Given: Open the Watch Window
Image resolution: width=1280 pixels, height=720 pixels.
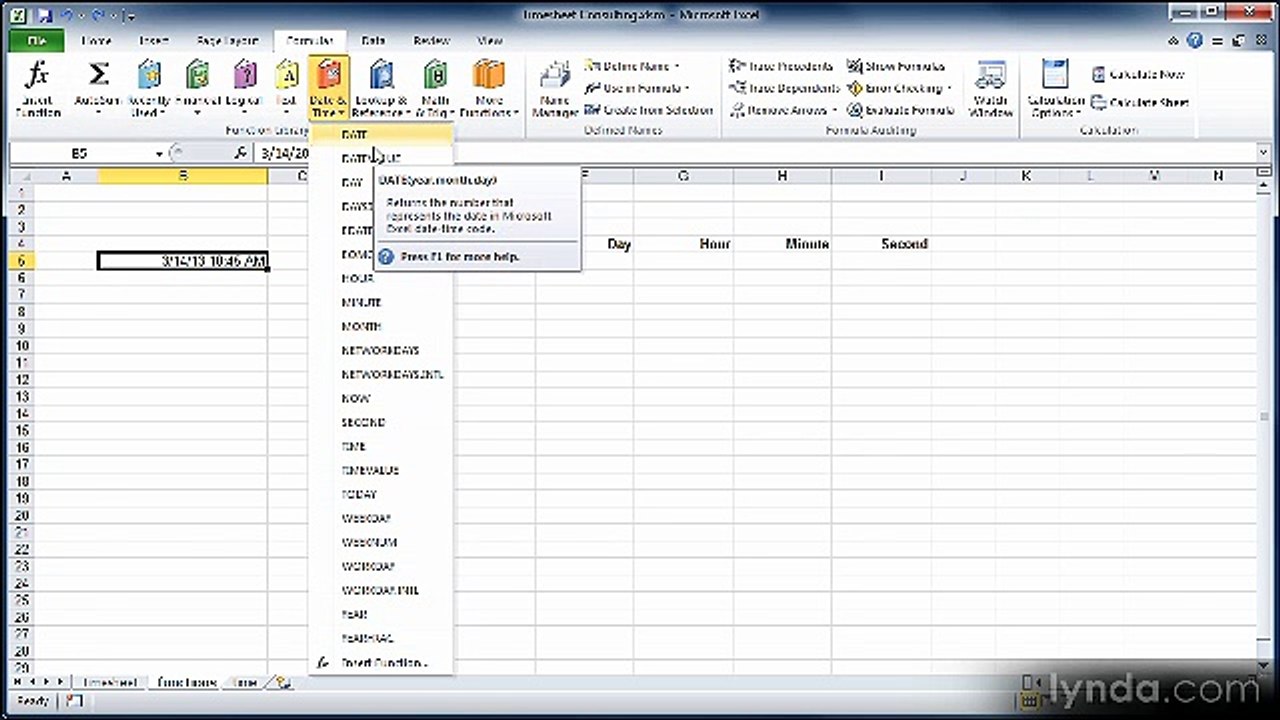Looking at the screenshot, I should point(990,88).
